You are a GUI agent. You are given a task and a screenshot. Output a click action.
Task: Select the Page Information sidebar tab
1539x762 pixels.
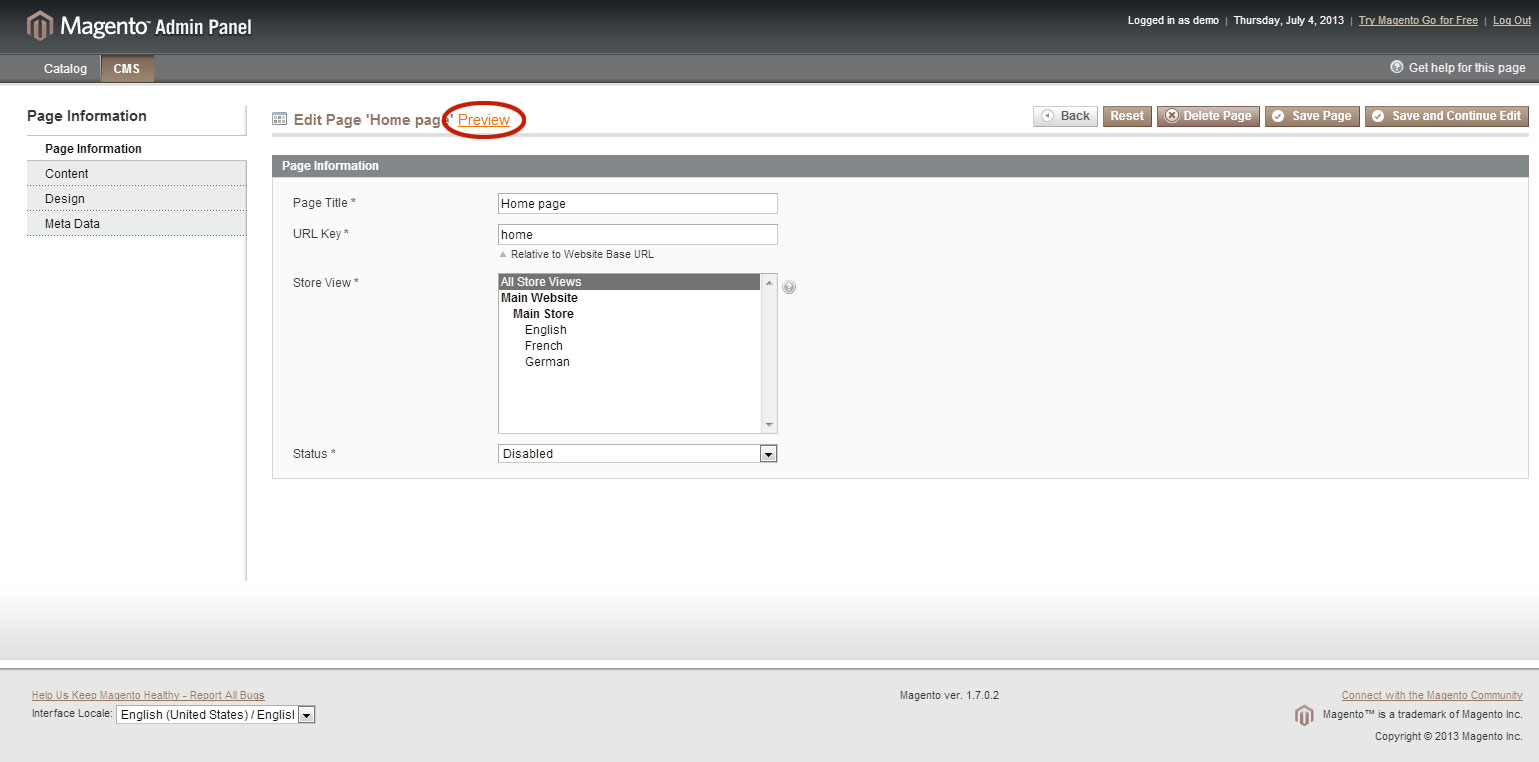pos(136,148)
